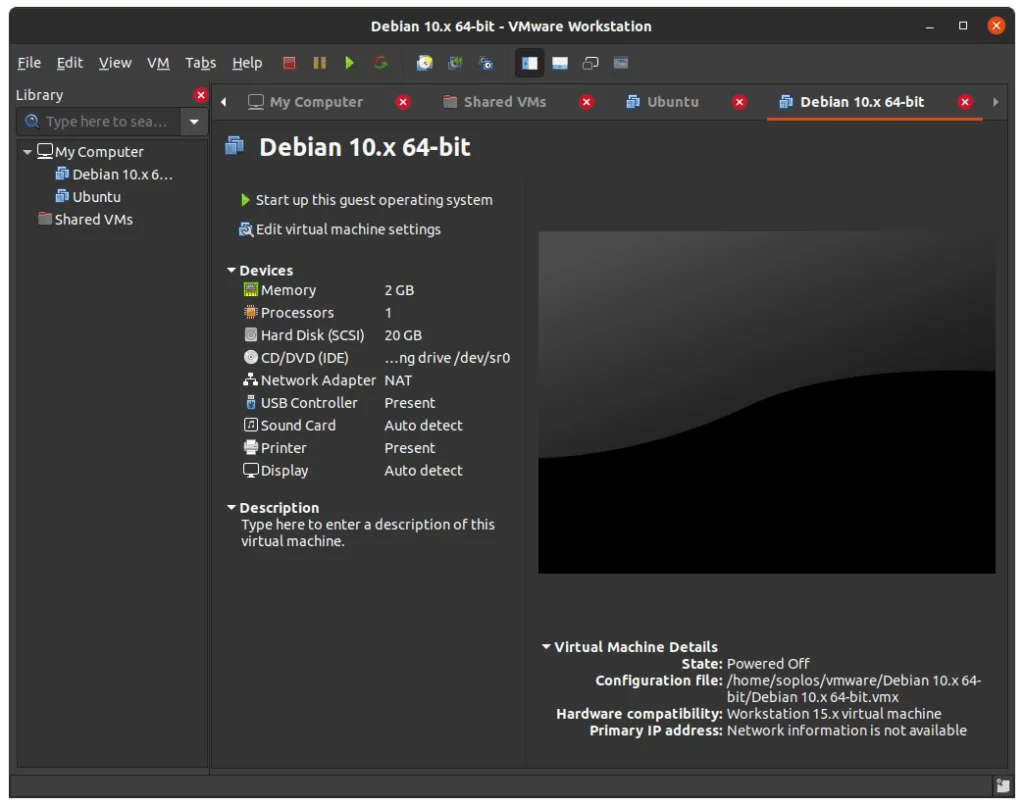
Task: Toggle the library sidebar view icon
Action: pos(529,63)
